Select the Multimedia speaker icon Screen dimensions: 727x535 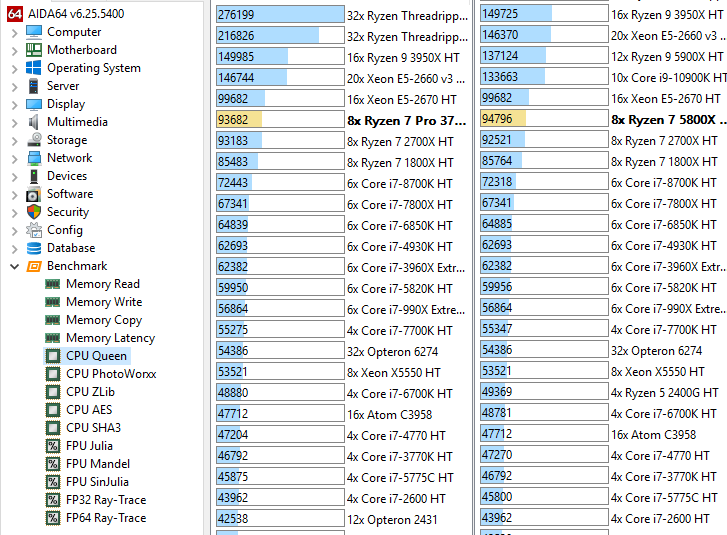coord(34,122)
